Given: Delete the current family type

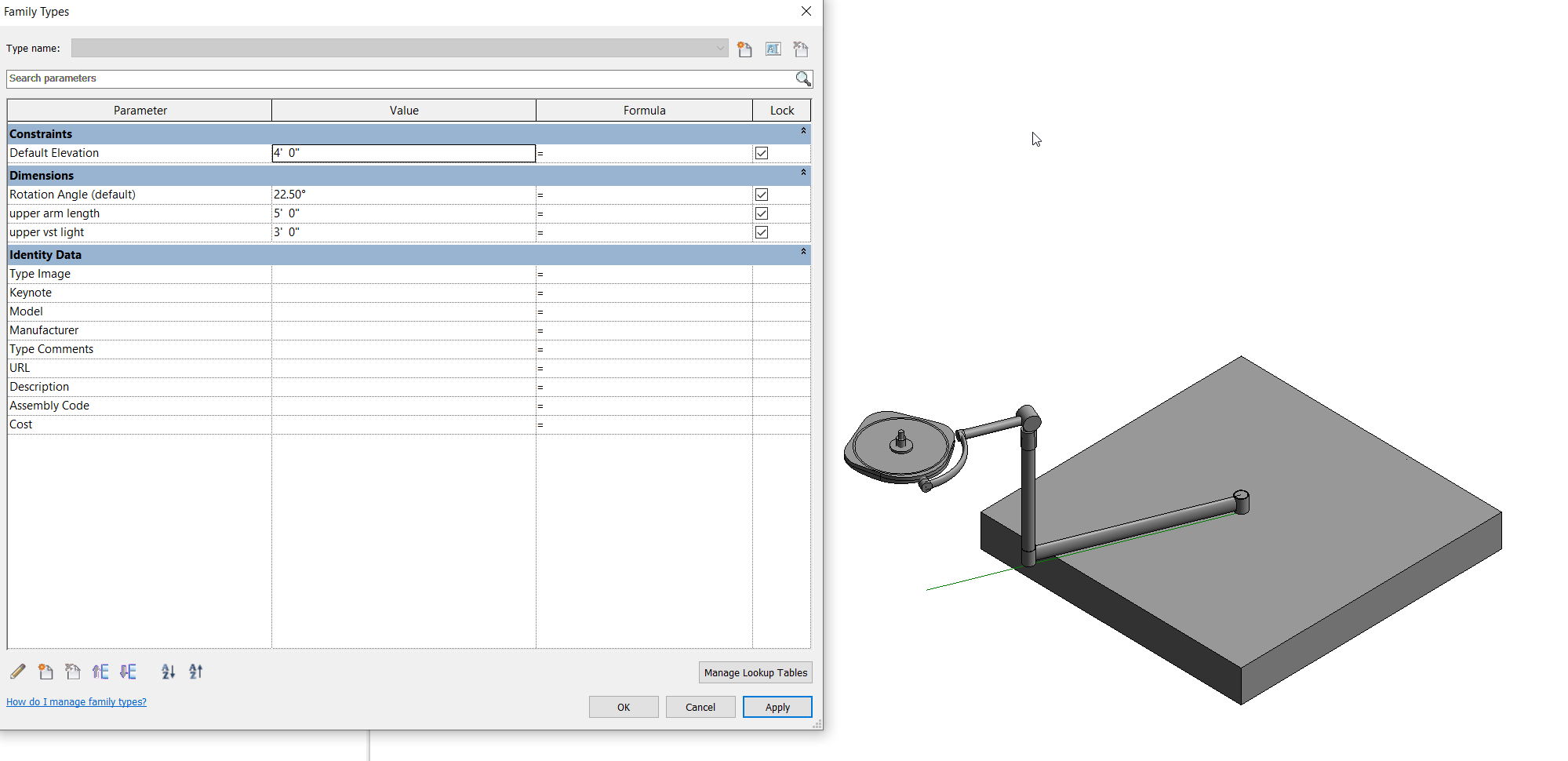Looking at the screenshot, I should click(x=800, y=48).
